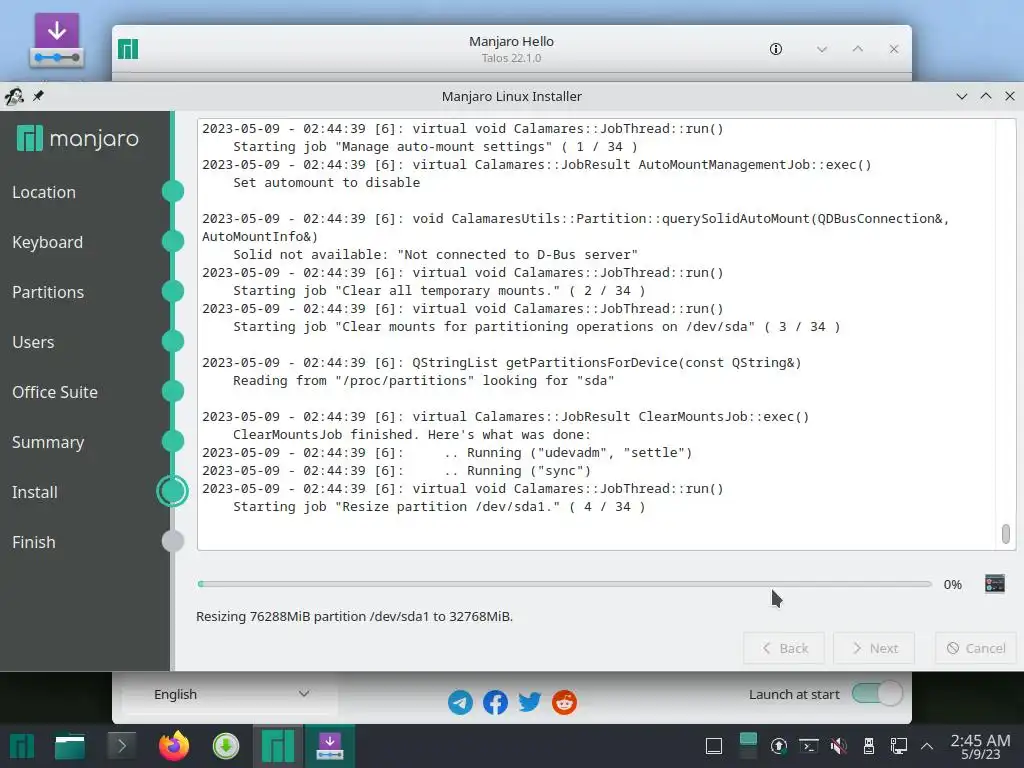Screen dimensions: 1024x768
Task: Click the Cancel button
Action: (976, 648)
